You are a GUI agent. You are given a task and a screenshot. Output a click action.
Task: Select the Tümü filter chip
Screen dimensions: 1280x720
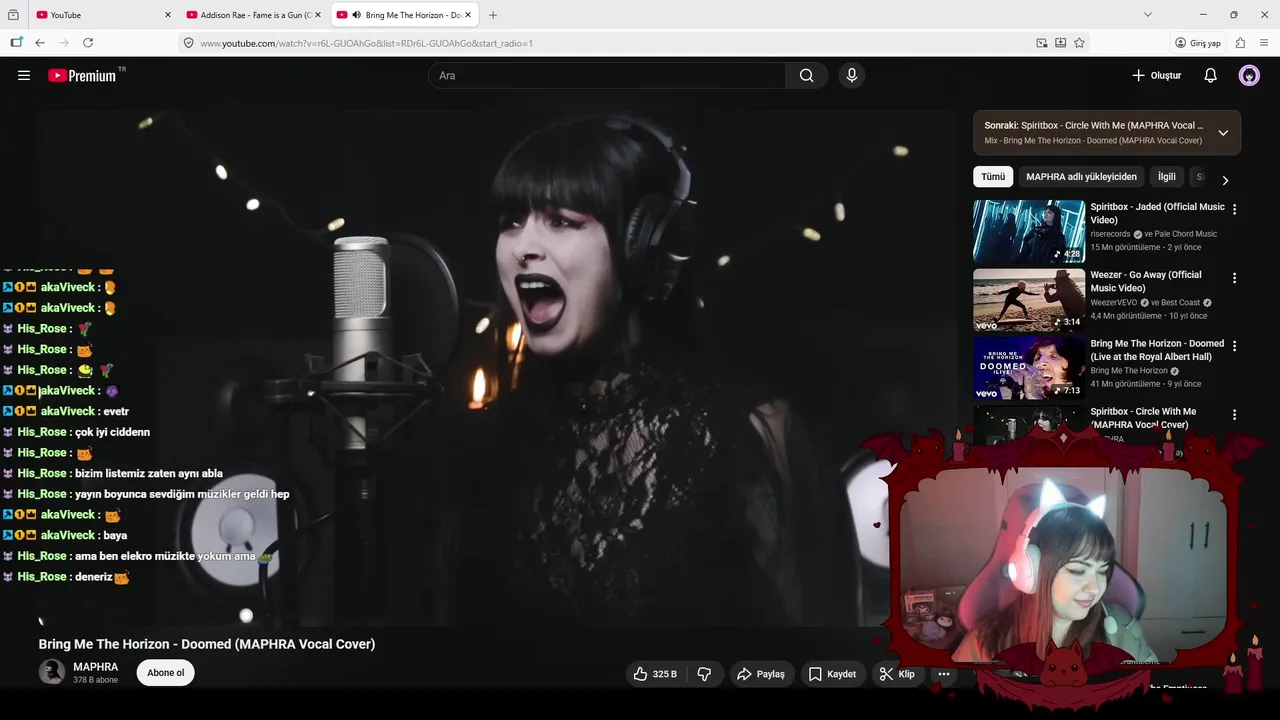tap(993, 177)
